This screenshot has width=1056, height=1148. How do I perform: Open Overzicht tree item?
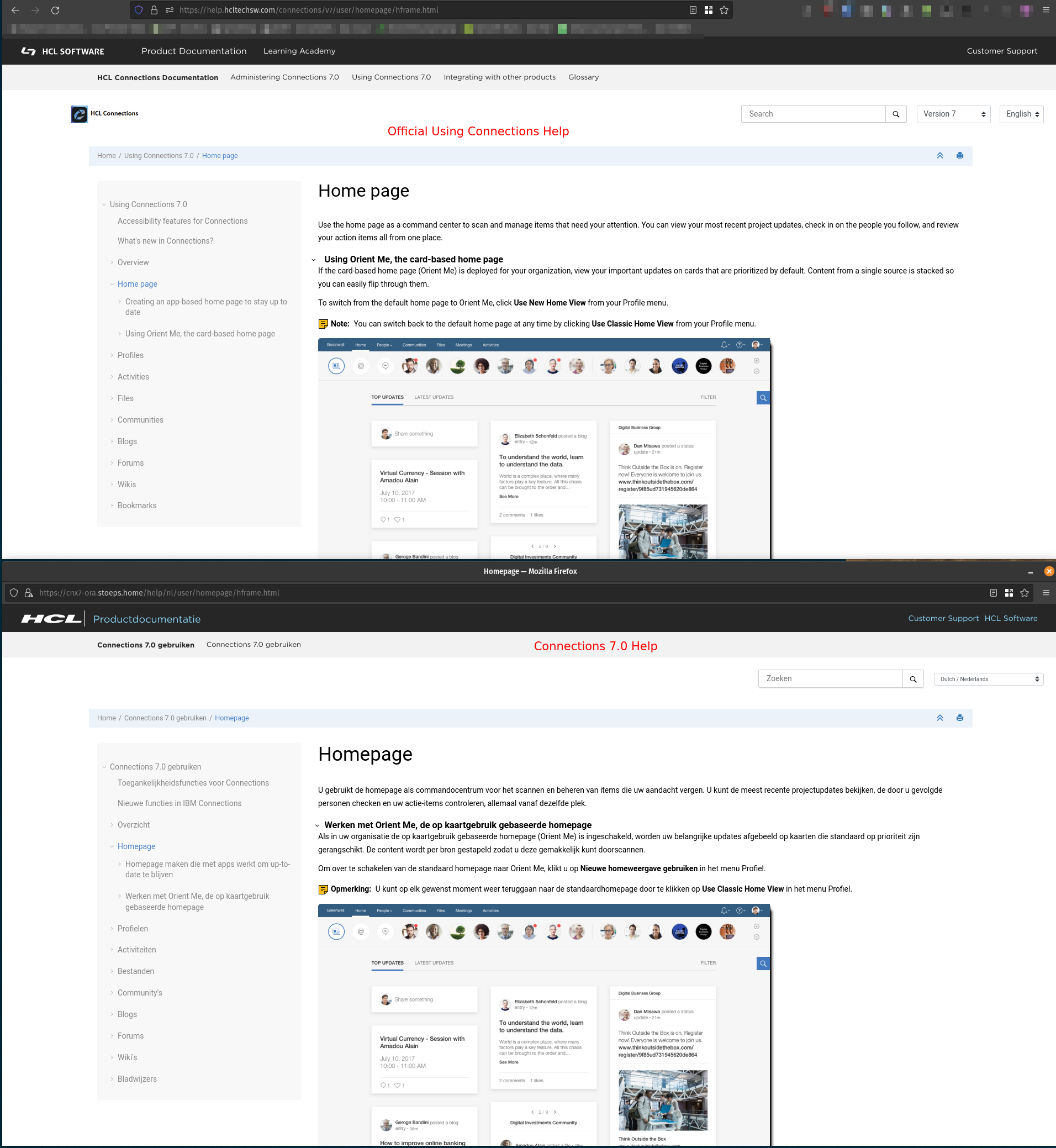point(134,825)
